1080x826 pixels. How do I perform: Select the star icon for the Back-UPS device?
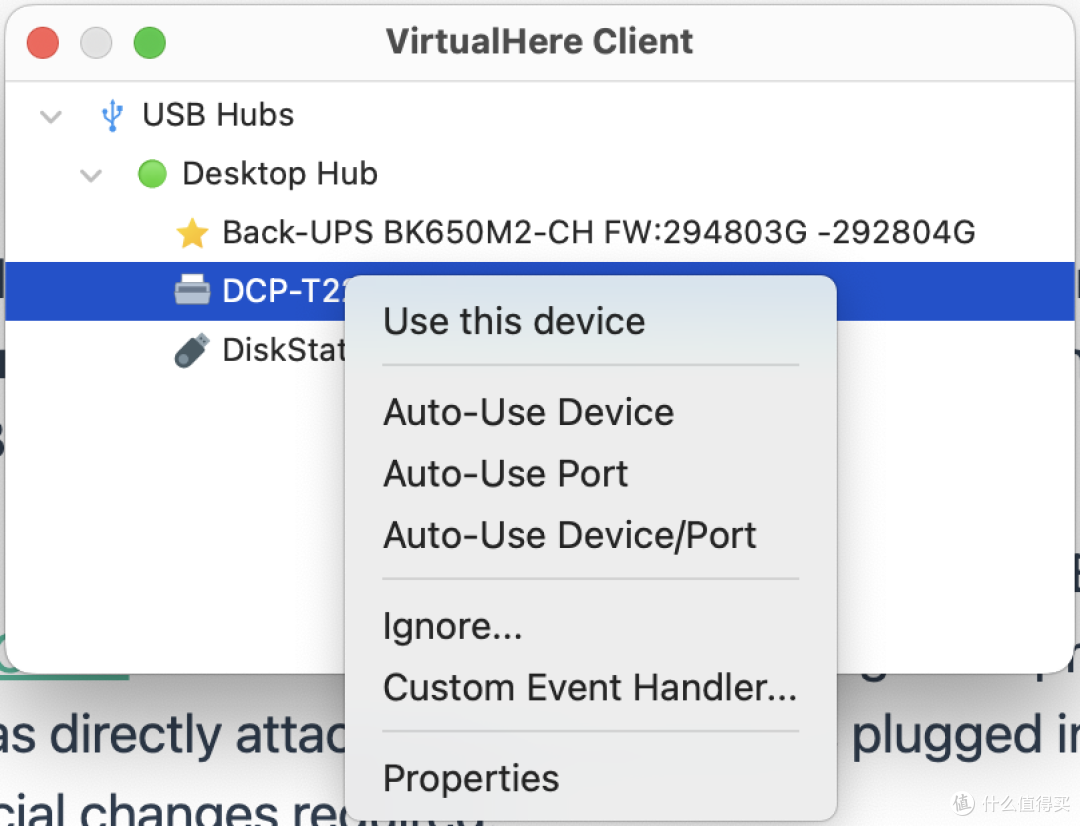[x=192, y=232]
